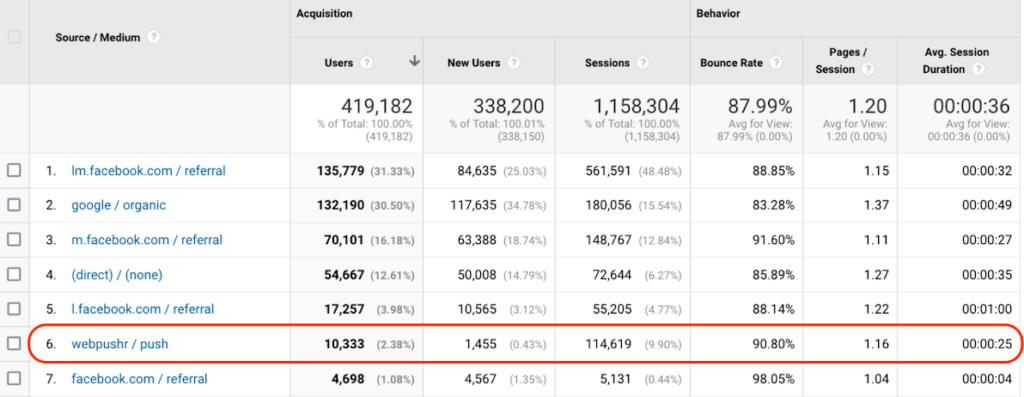Image resolution: width=1024 pixels, height=397 pixels.
Task: Open help icon next to Source / Medium
Action: pyautogui.click(x=153, y=37)
